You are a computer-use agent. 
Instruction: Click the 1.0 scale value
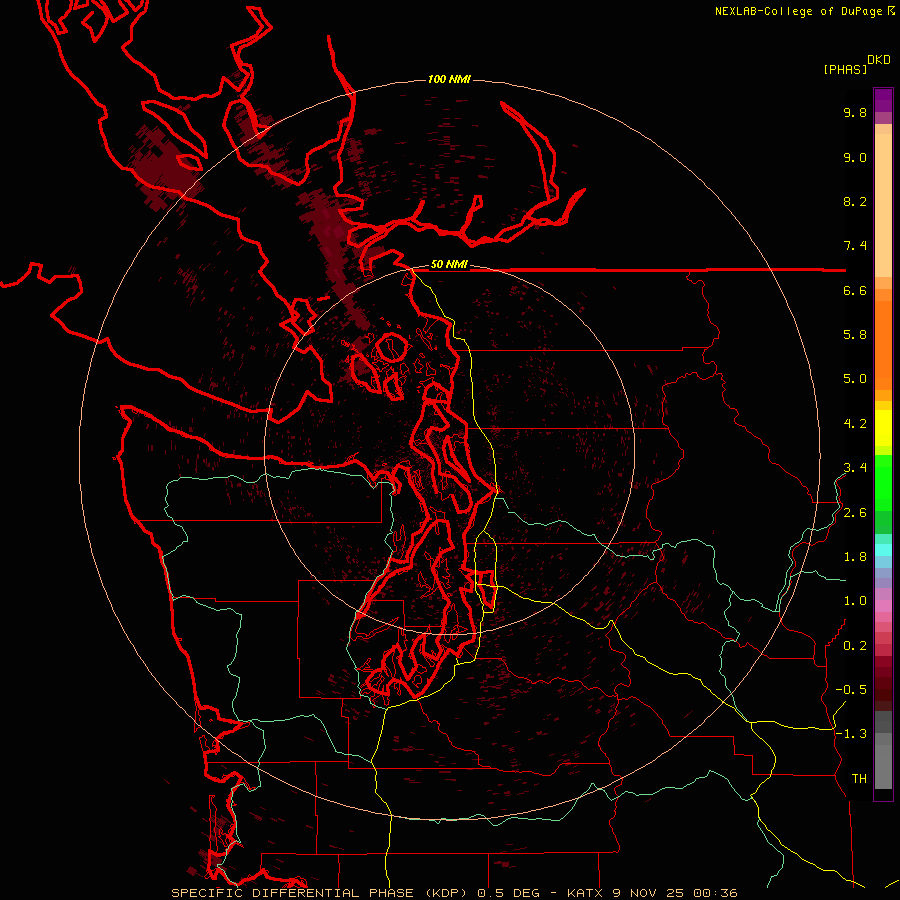click(x=855, y=601)
